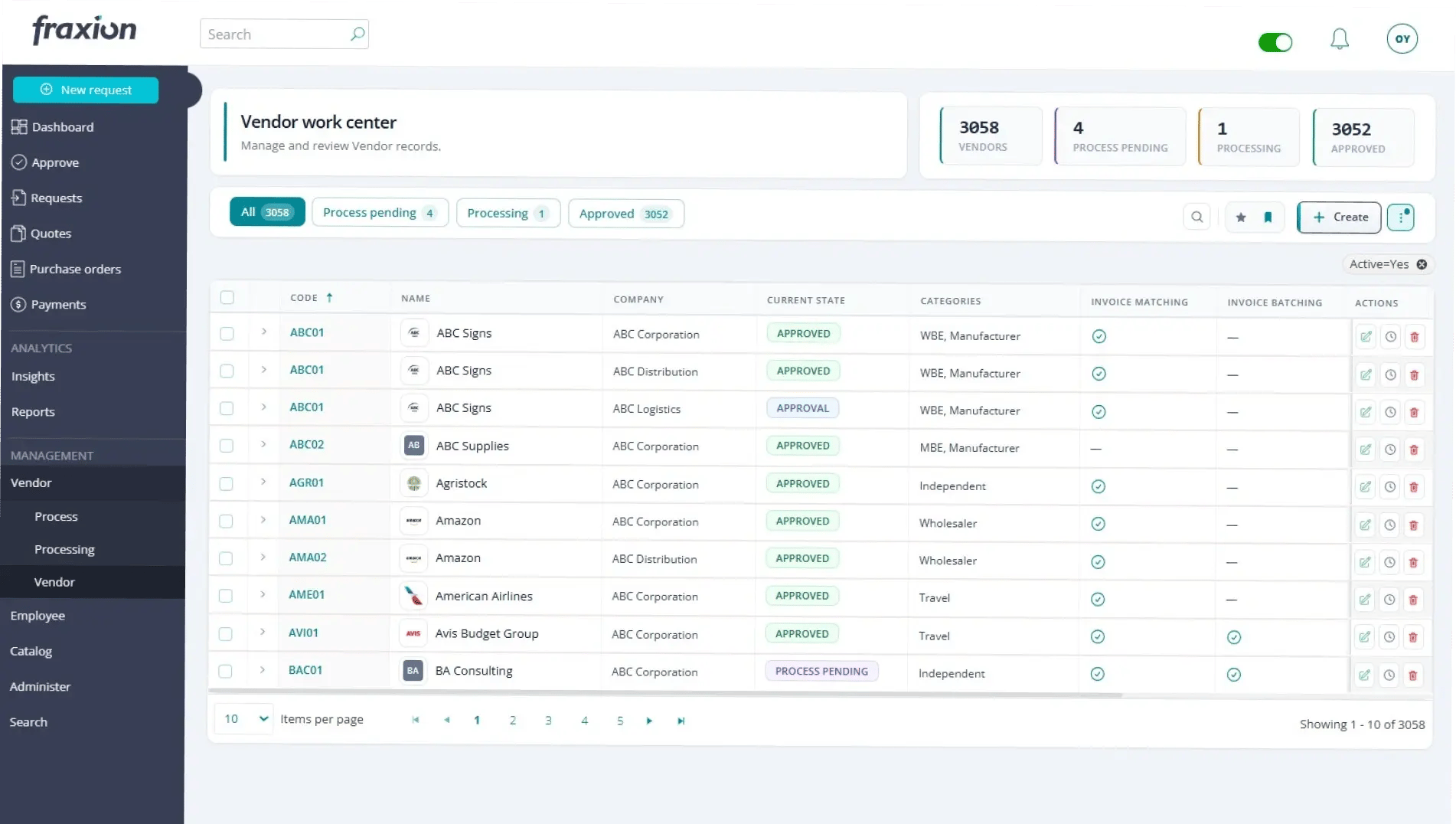Check the AGR01 Agristock row checkbox
This screenshot has height=824, width=1456.
(x=226, y=483)
